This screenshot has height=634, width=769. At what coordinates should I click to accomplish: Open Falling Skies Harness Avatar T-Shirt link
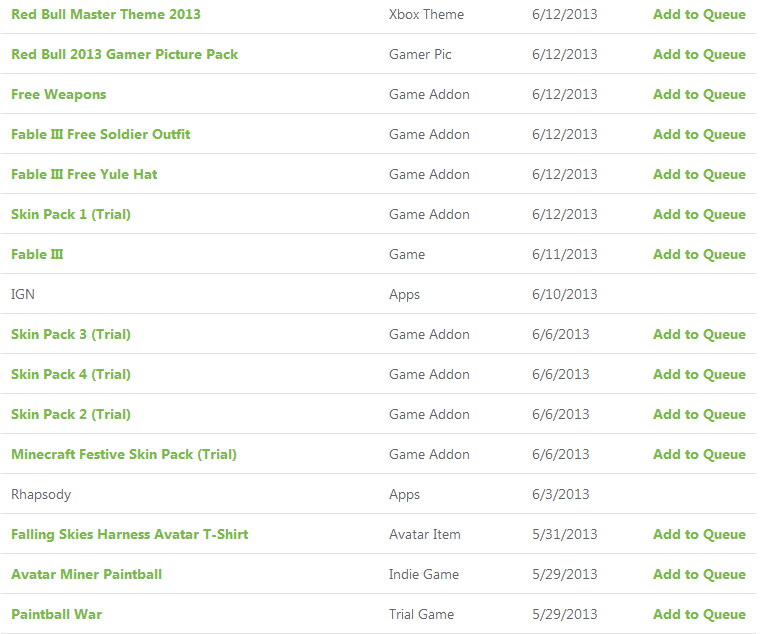tap(129, 534)
